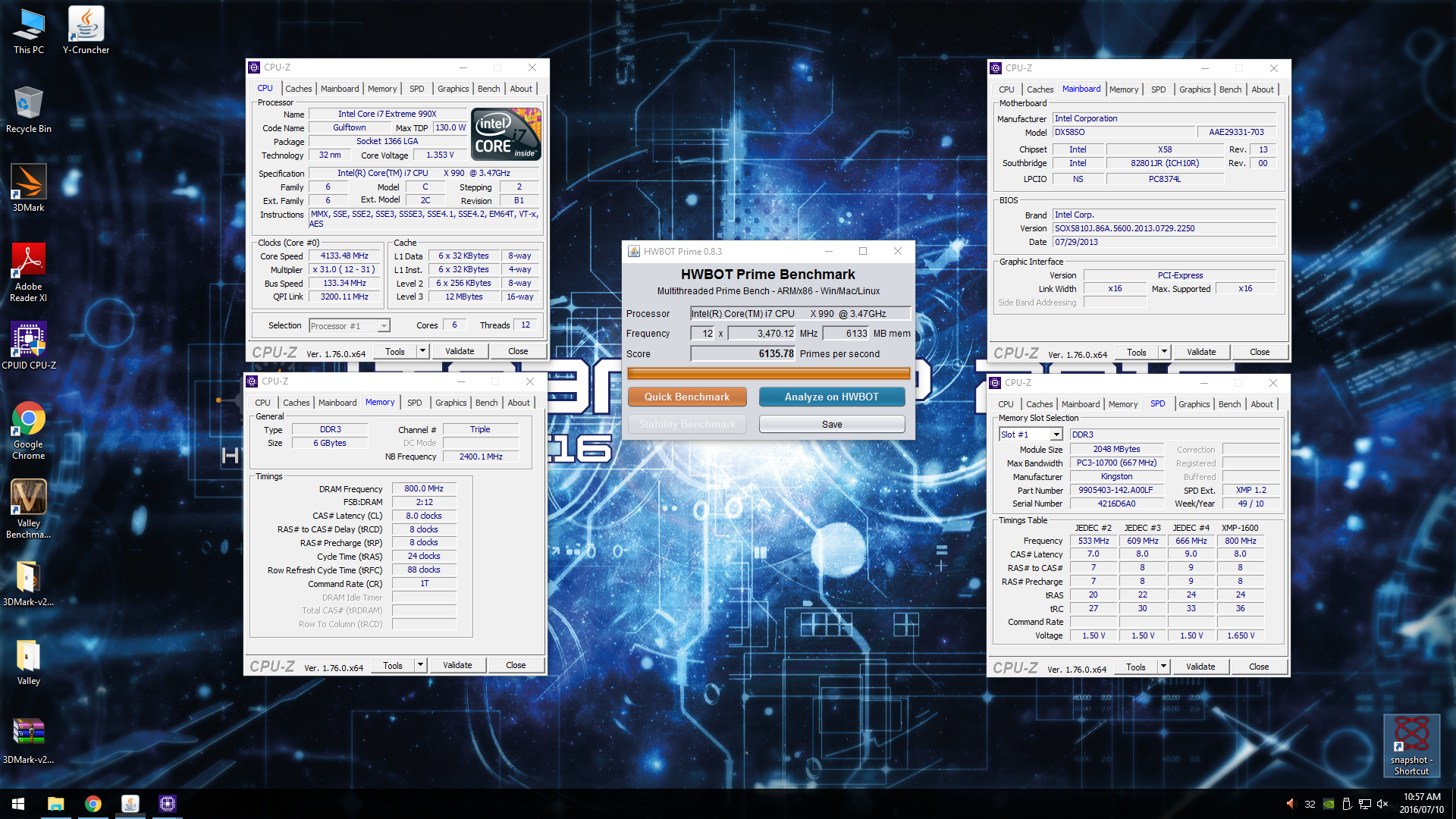Click Analyze on HWBOT button
1456x819 pixels.
point(832,397)
